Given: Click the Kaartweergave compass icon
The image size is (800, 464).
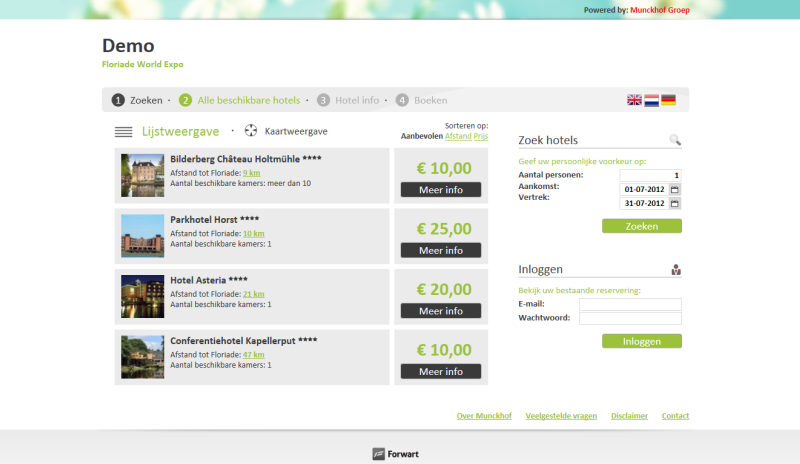Looking at the screenshot, I should (x=251, y=131).
